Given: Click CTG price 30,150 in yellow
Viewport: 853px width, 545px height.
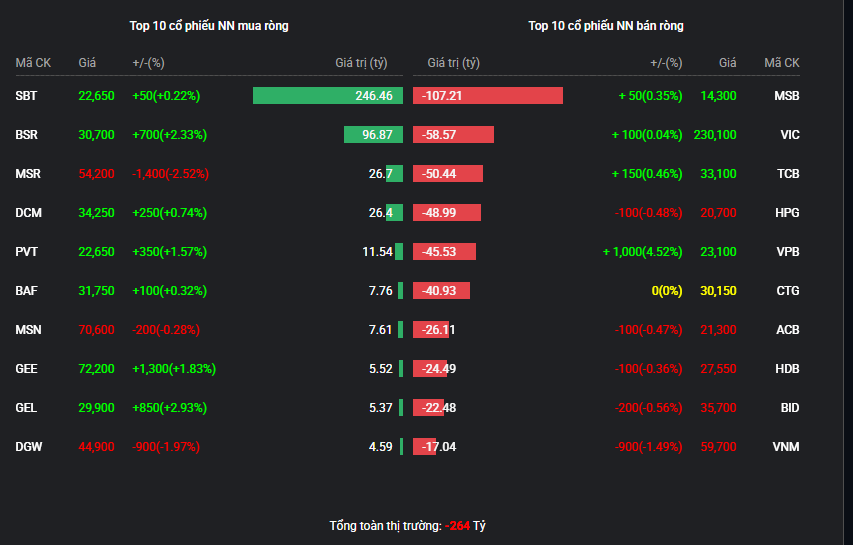Looking at the screenshot, I should (x=718, y=290).
